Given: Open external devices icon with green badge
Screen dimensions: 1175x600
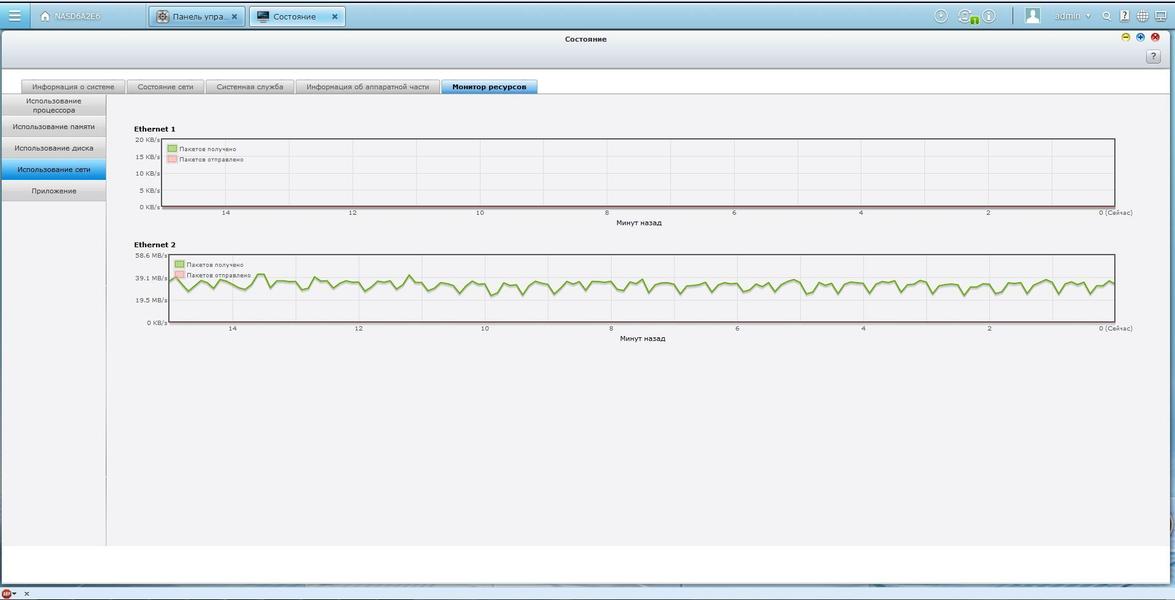Looking at the screenshot, I should [967, 16].
